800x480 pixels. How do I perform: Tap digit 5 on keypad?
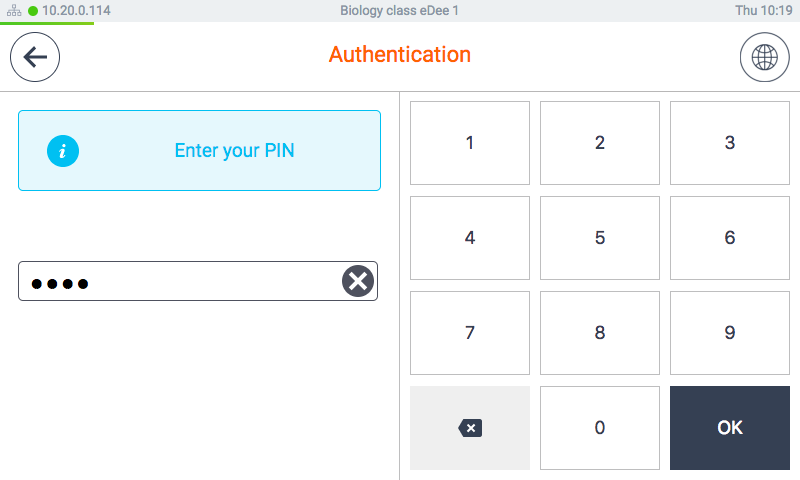(x=600, y=238)
